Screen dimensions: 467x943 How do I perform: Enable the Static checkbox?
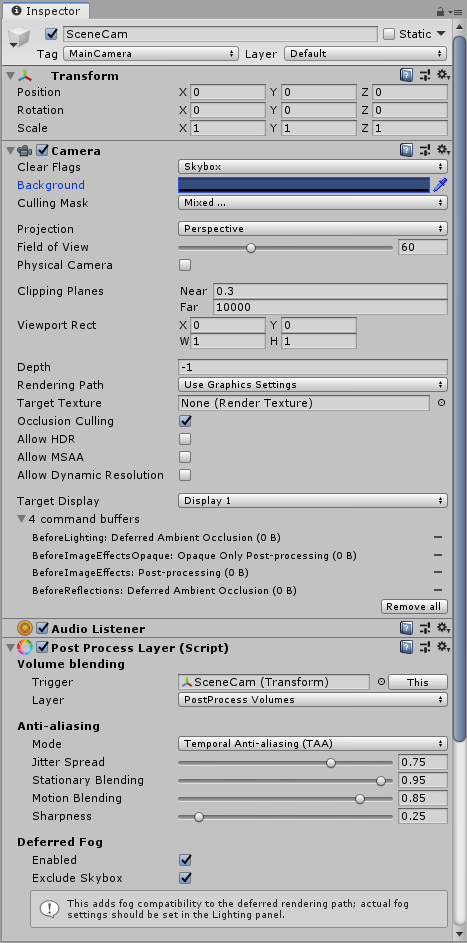click(389, 34)
